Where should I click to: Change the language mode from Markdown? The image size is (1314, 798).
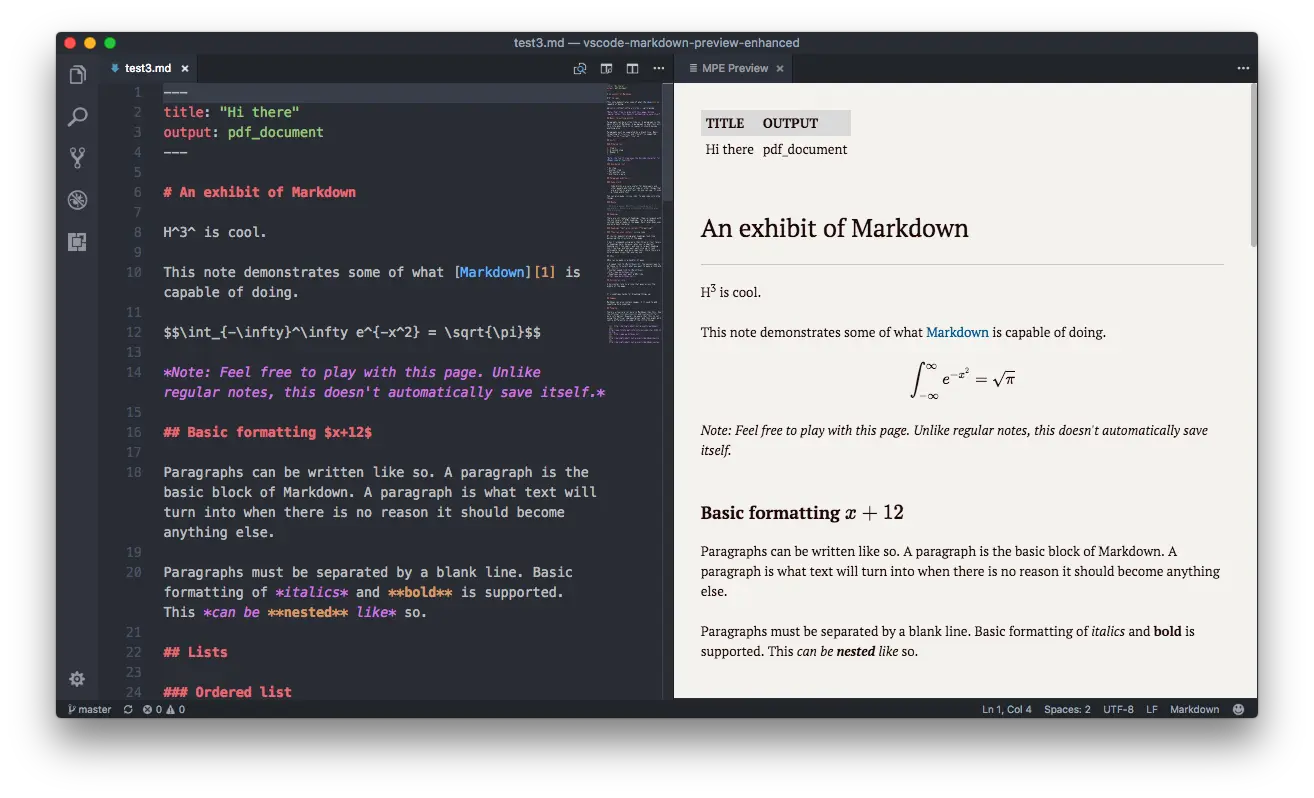[x=1194, y=708]
